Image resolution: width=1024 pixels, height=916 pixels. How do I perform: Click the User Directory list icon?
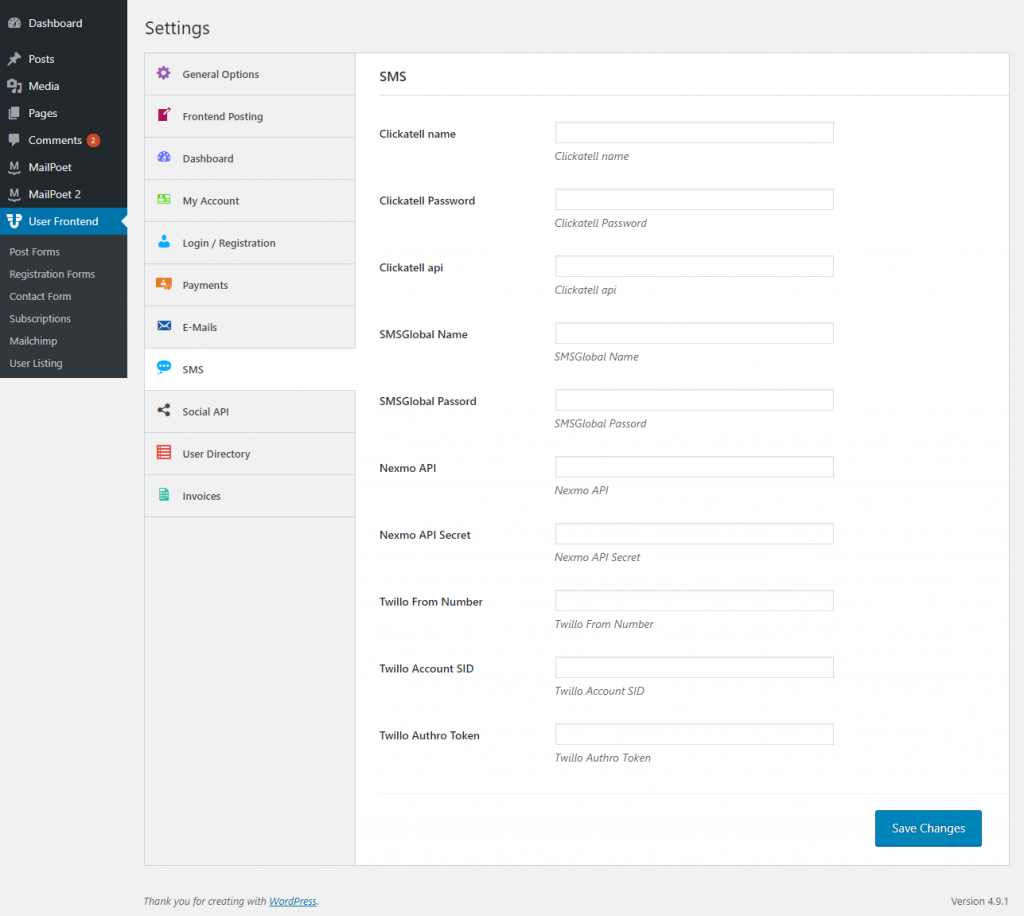[164, 453]
